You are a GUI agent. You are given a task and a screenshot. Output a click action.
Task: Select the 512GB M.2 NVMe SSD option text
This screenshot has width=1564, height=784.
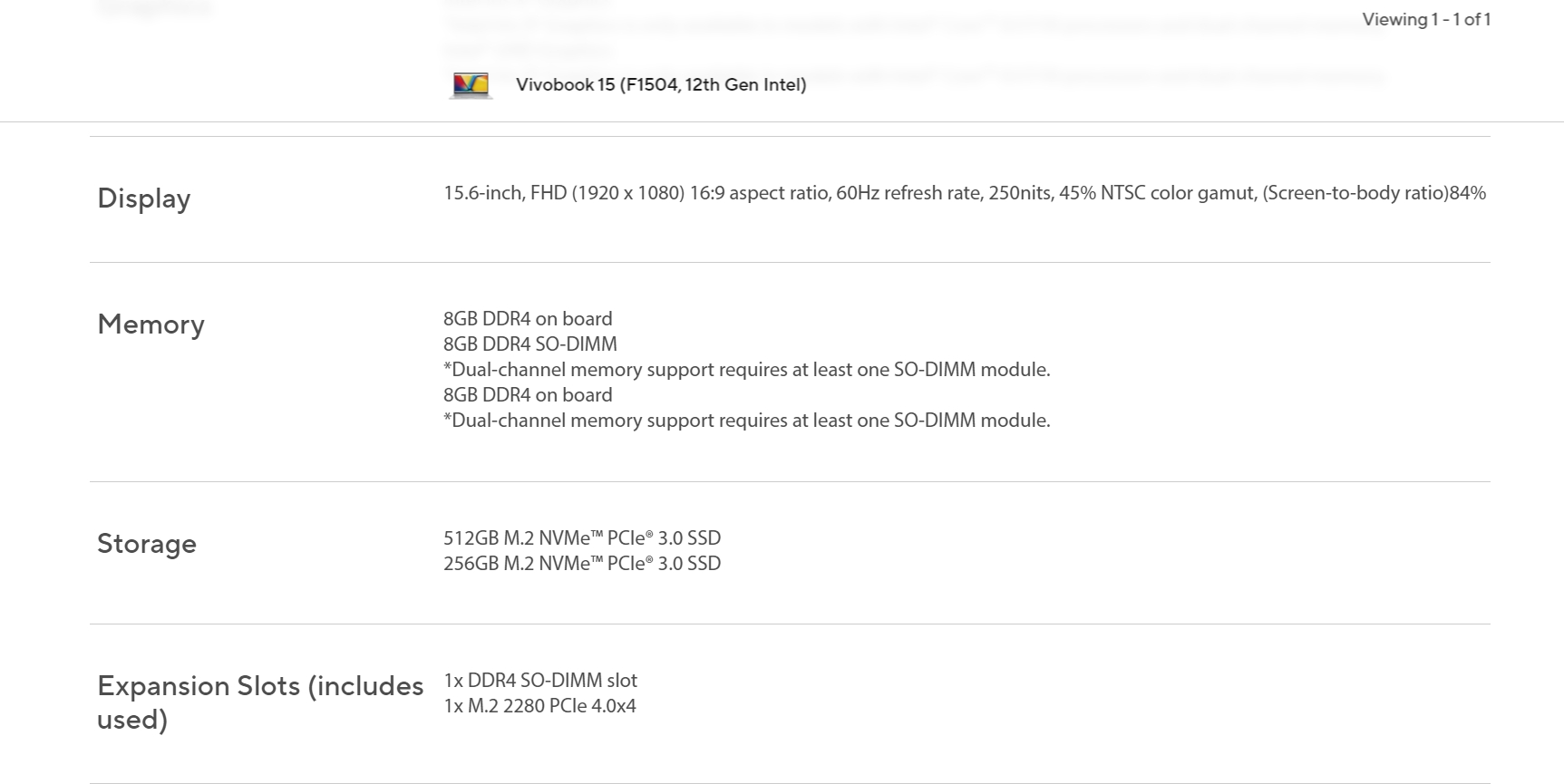pyautogui.click(x=581, y=538)
